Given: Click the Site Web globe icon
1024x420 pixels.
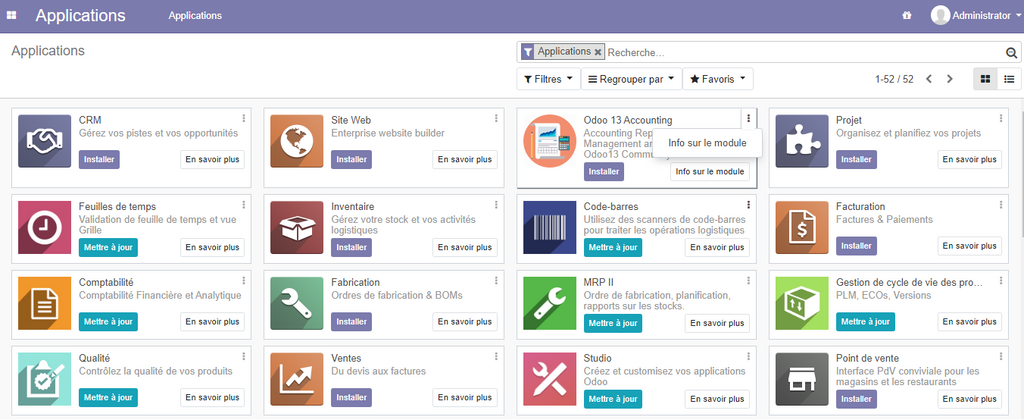Looking at the screenshot, I should pyautogui.click(x=296, y=142).
